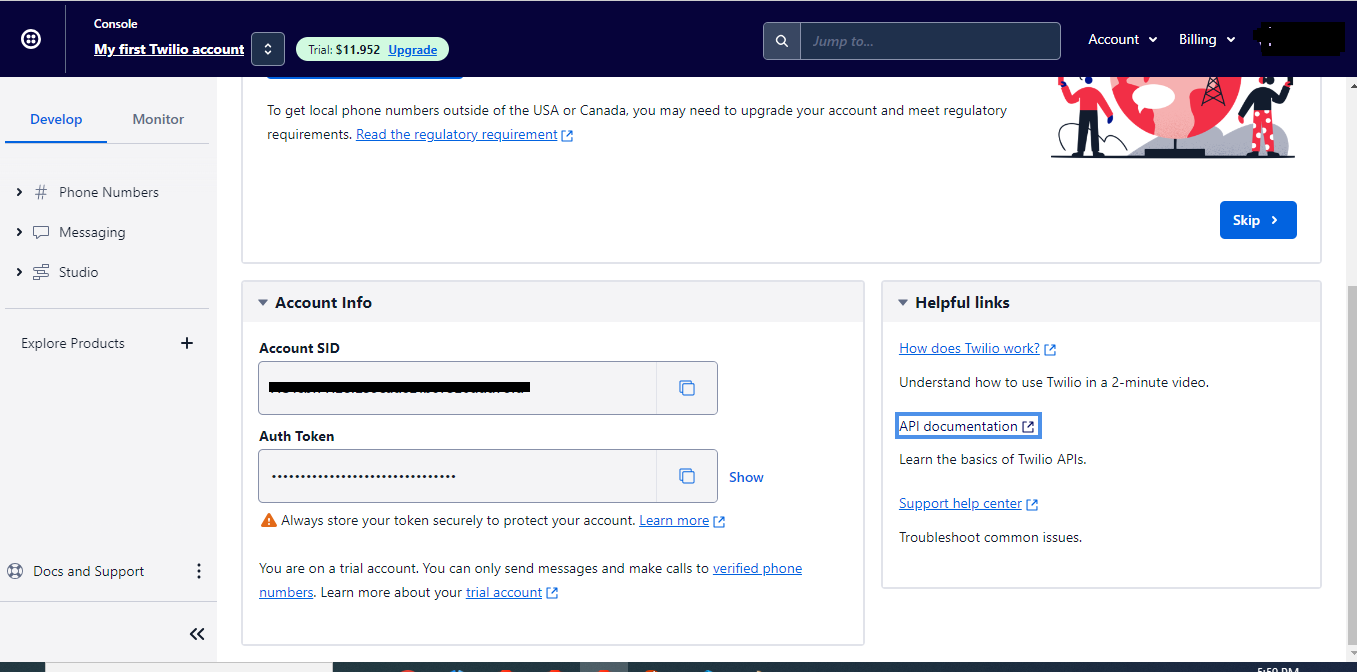Click the search magnifier icon
The height and width of the screenshot is (672, 1357).
tap(782, 41)
